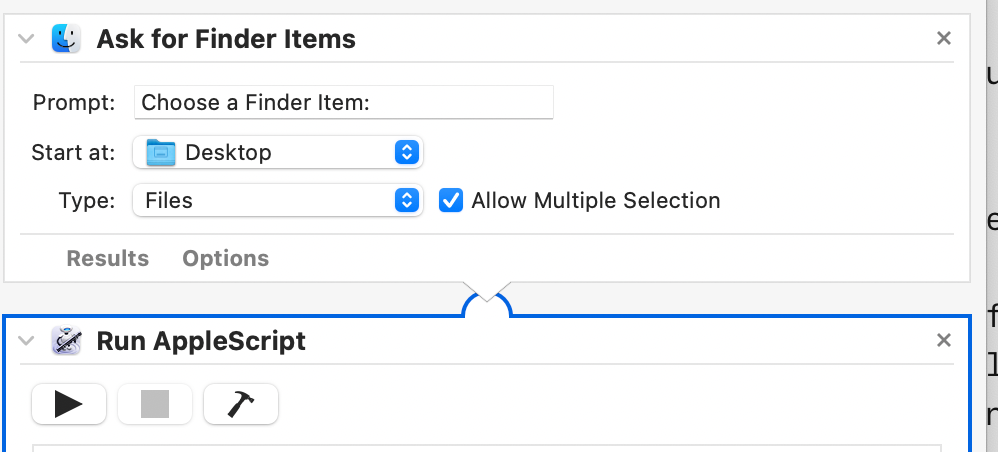The height and width of the screenshot is (452, 998).
Task: Remove the Run AppleScript action
Action: tap(943, 341)
